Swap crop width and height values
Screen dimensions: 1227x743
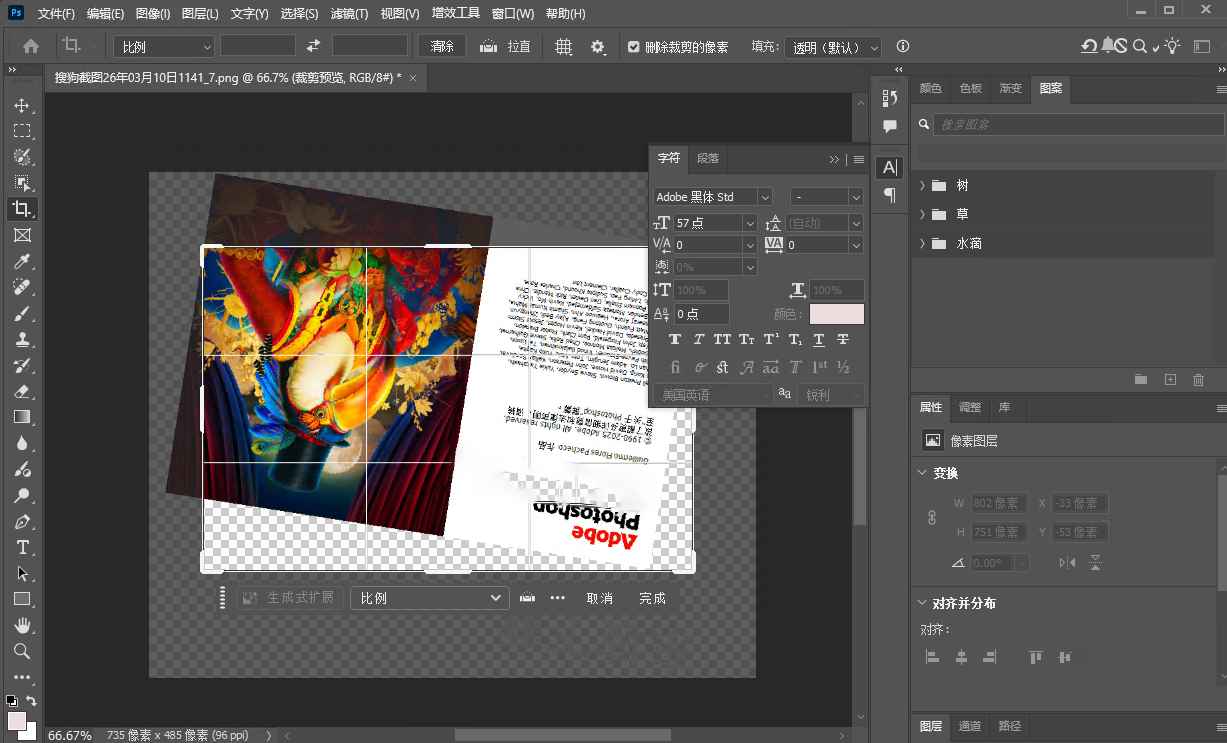click(313, 46)
